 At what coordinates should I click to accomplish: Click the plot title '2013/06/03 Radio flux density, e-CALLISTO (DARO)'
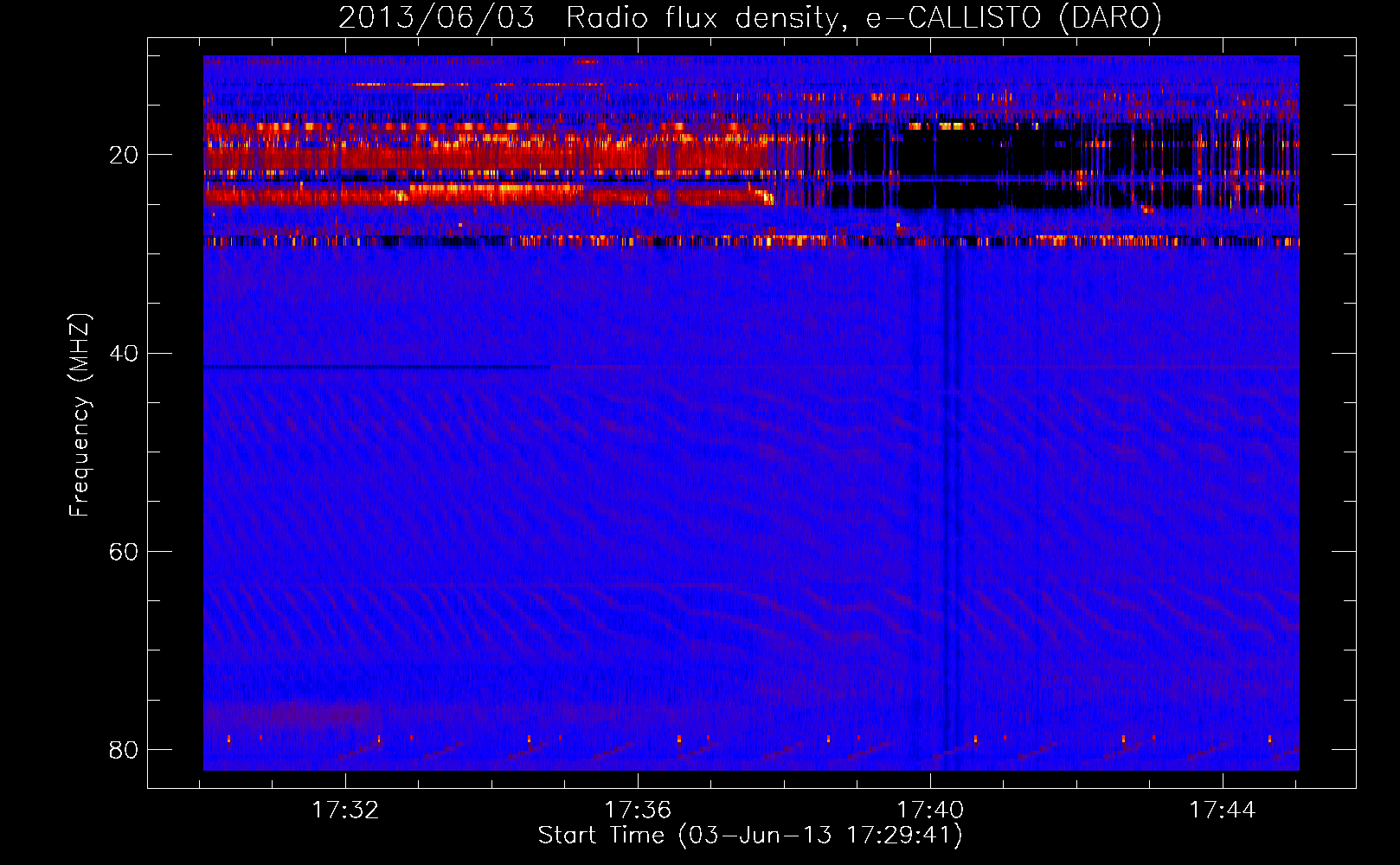tap(749, 17)
